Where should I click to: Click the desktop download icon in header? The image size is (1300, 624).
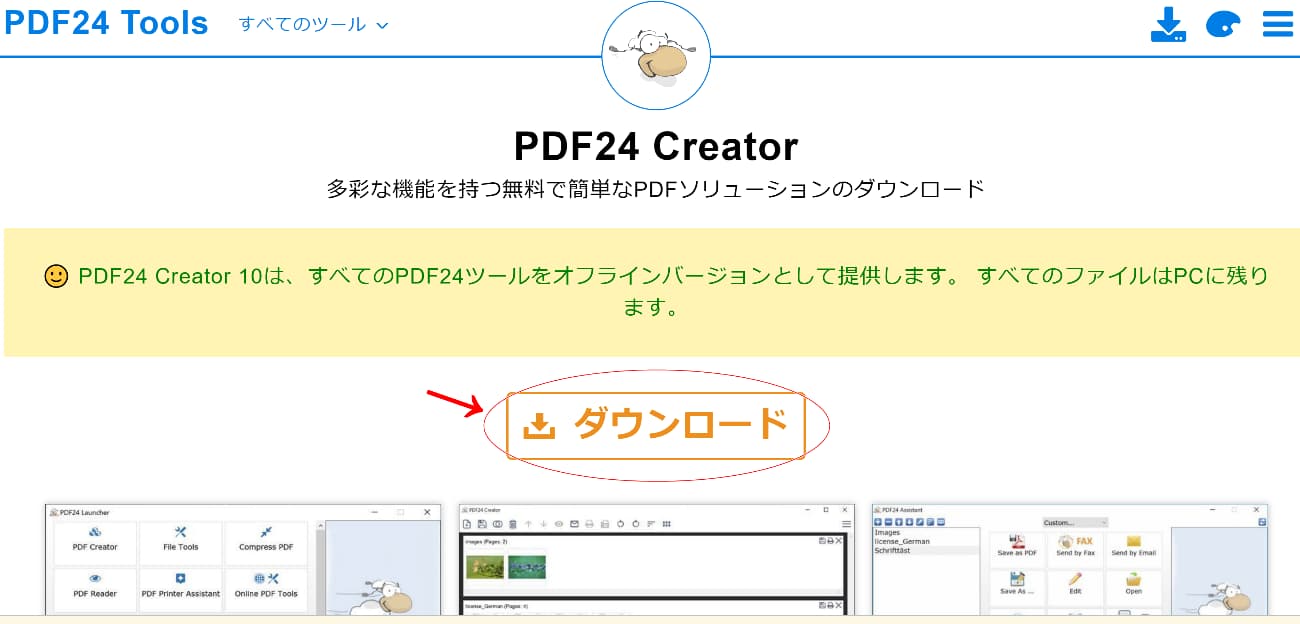tap(1168, 24)
